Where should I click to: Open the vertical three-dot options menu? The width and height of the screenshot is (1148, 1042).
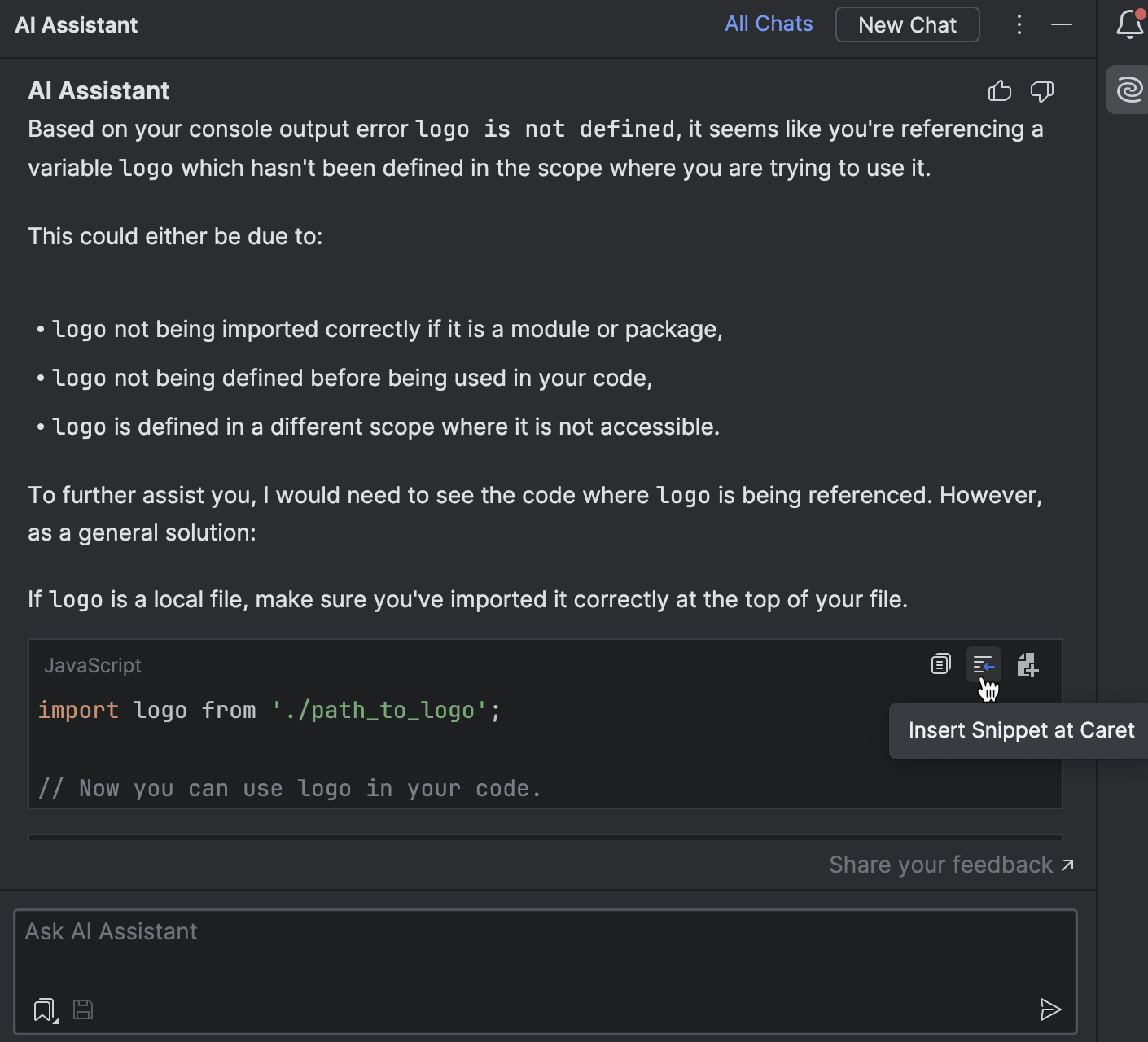pos(1019,24)
